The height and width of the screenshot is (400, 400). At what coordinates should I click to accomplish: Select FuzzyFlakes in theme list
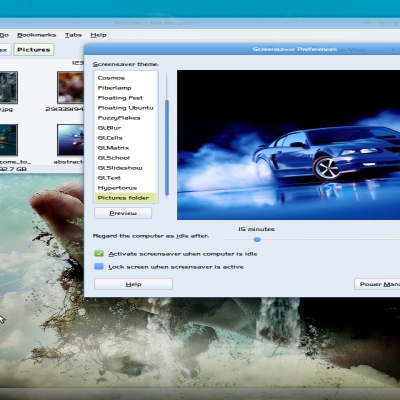[x=126, y=118]
